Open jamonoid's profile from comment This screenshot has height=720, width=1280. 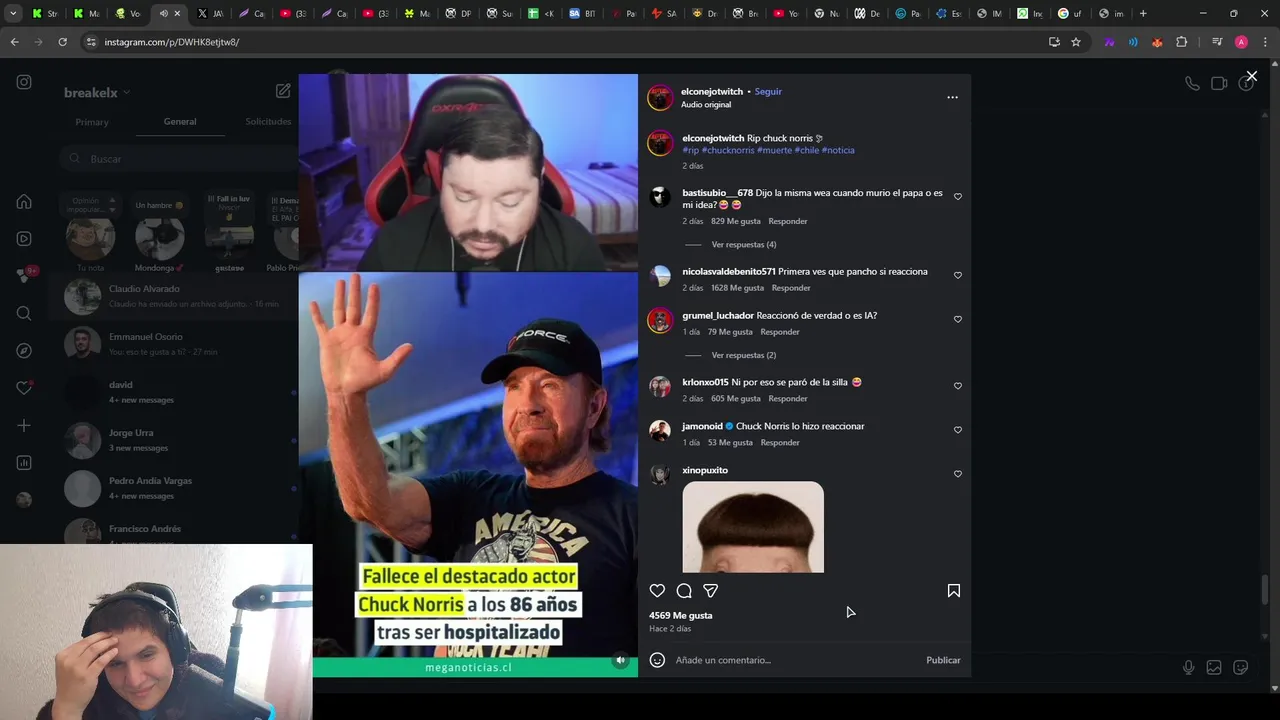(x=702, y=426)
